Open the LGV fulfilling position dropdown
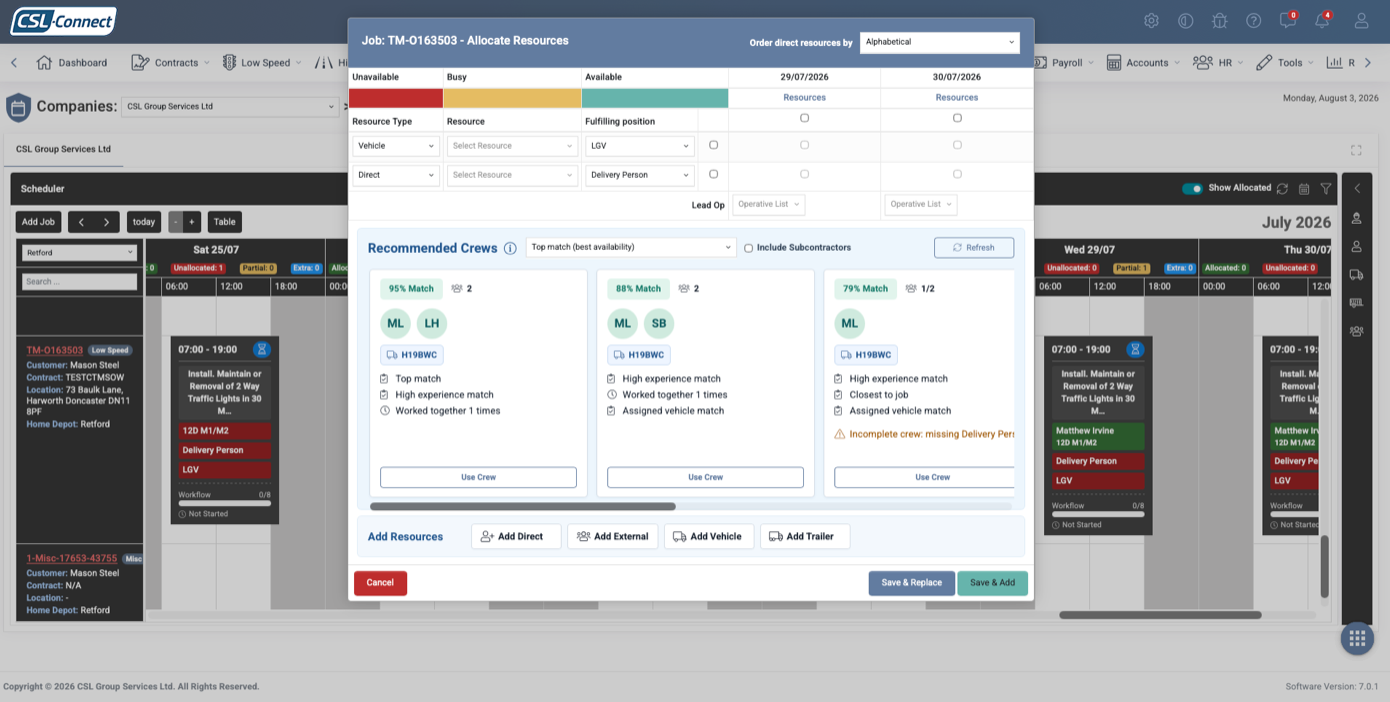This screenshot has height=702, width=1390. coord(640,146)
